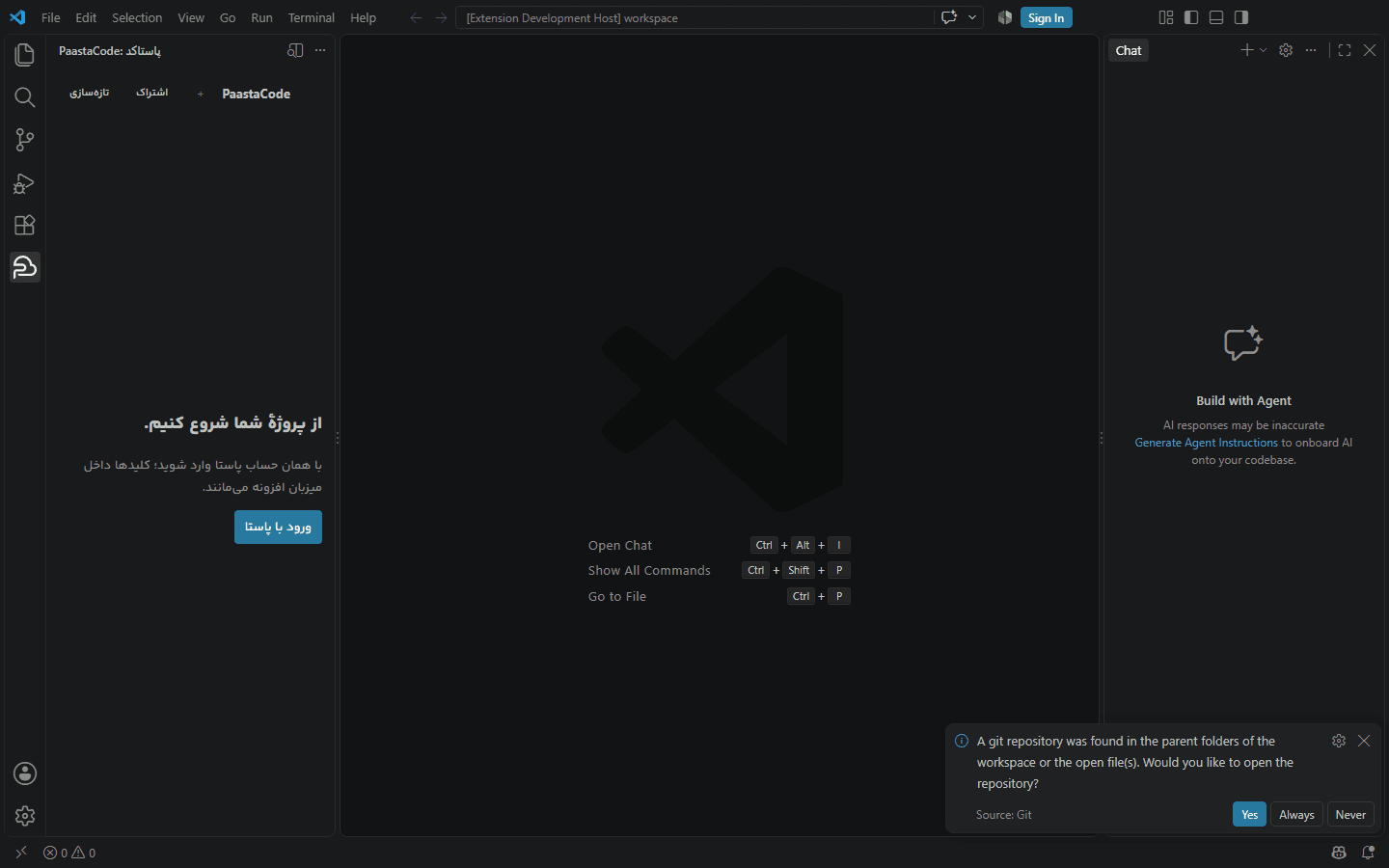Click the Copilot chat icon in title bar

pyautogui.click(x=949, y=17)
